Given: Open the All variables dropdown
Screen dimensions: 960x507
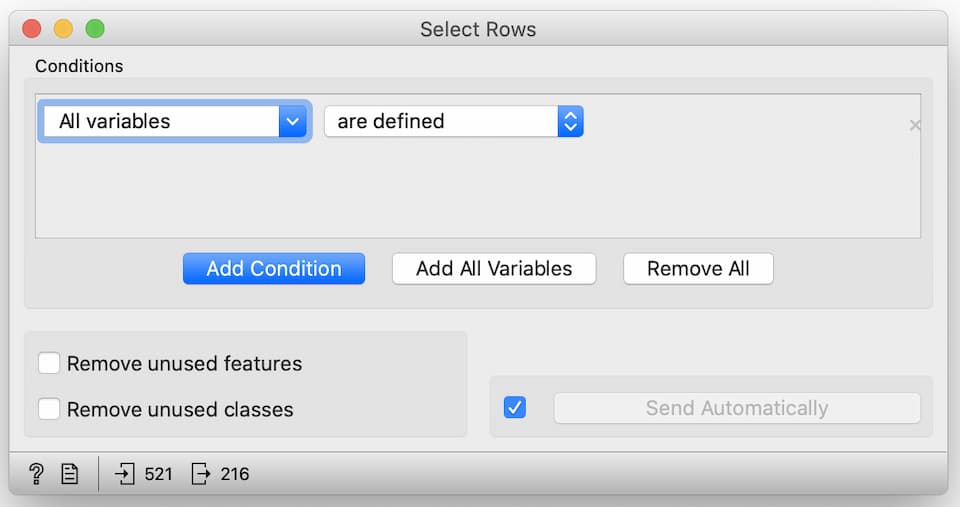Looking at the screenshot, I should coord(174,122).
